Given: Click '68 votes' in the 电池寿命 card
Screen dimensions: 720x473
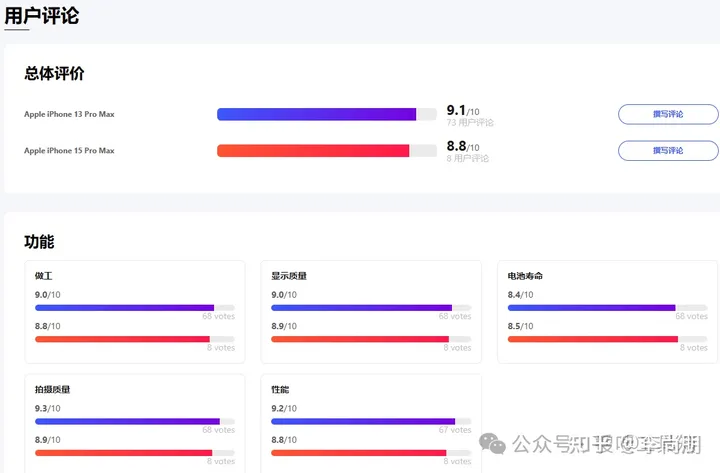Looking at the screenshot, I should pyautogui.click(x=692, y=316).
